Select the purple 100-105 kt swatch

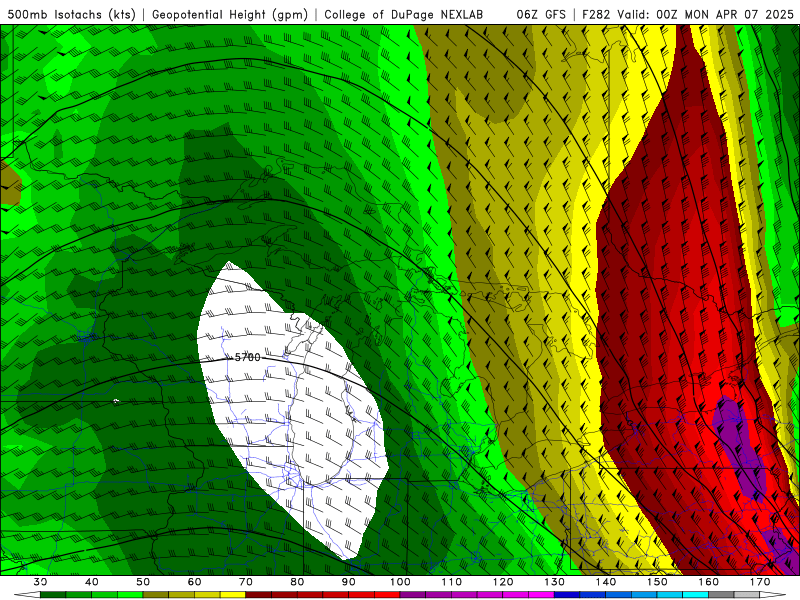[x=413, y=595]
